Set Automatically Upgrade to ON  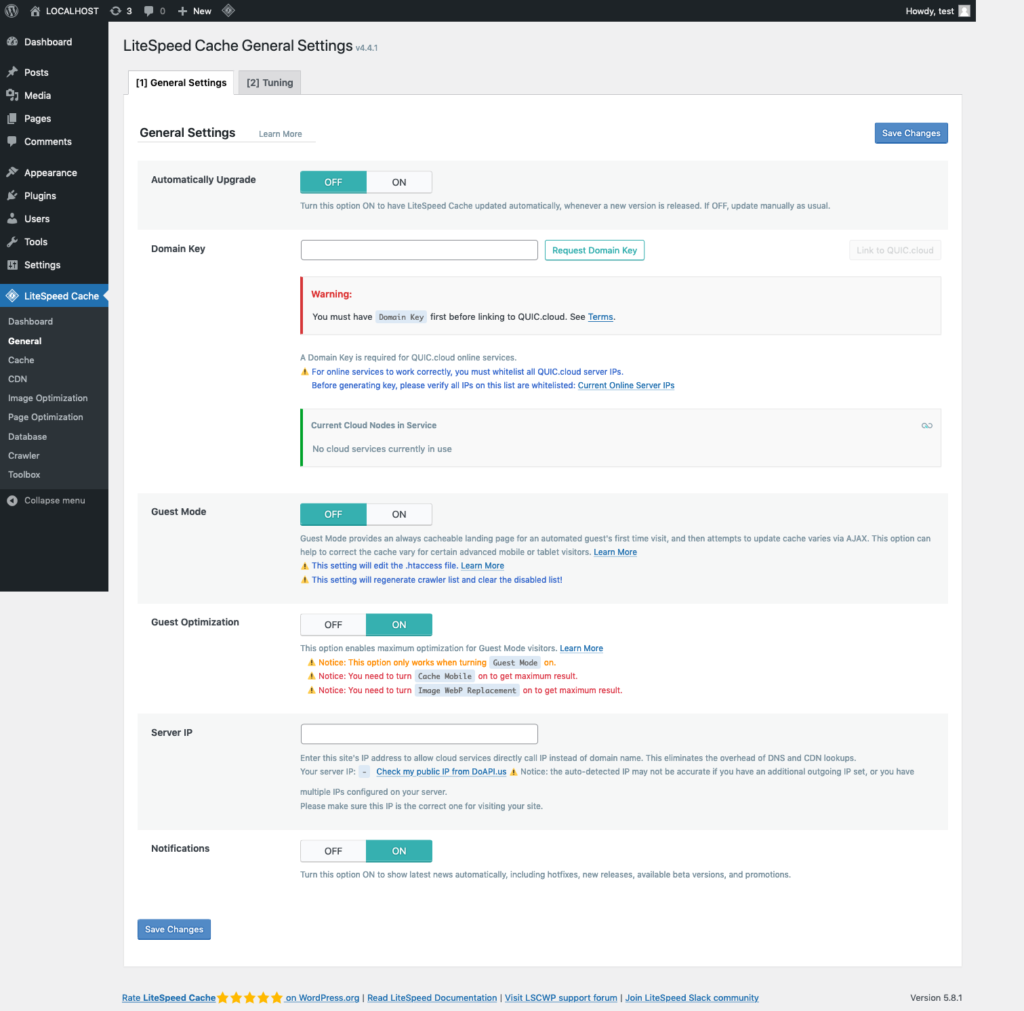399,182
